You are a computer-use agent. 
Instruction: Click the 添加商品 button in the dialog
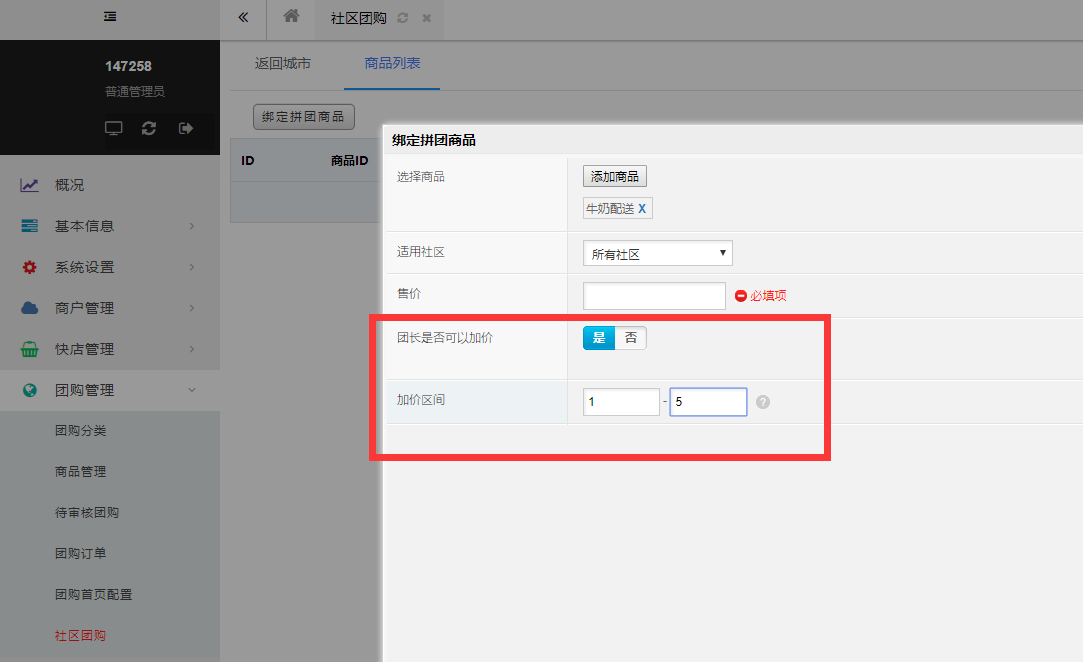(x=614, y=176)
